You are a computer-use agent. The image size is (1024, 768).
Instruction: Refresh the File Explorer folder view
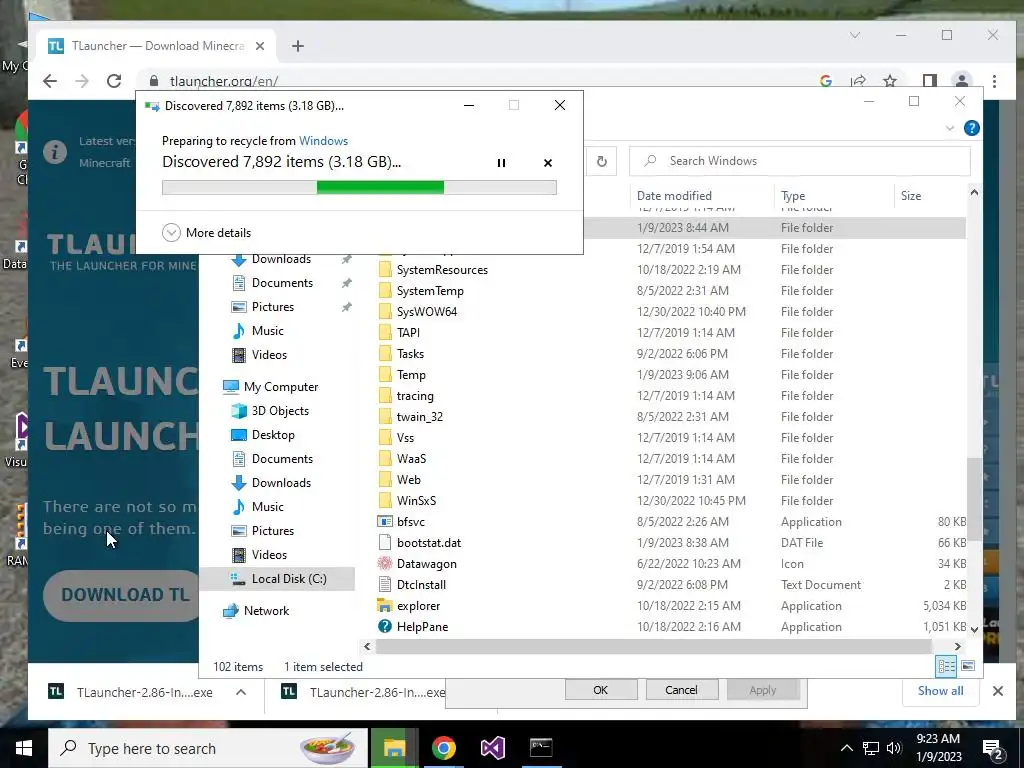[x=601, y=161]
